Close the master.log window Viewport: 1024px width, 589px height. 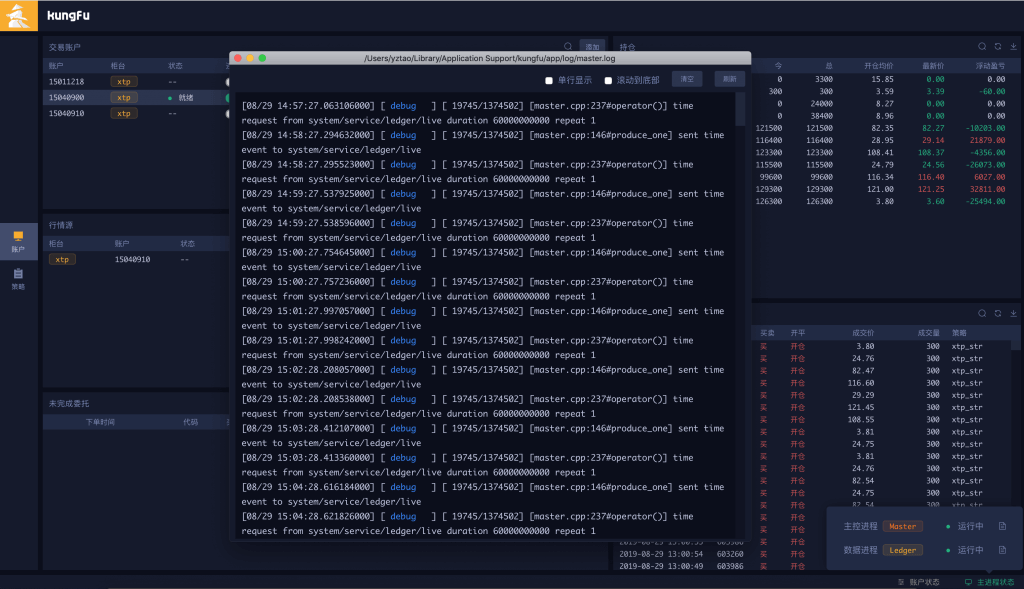(238, 58)
